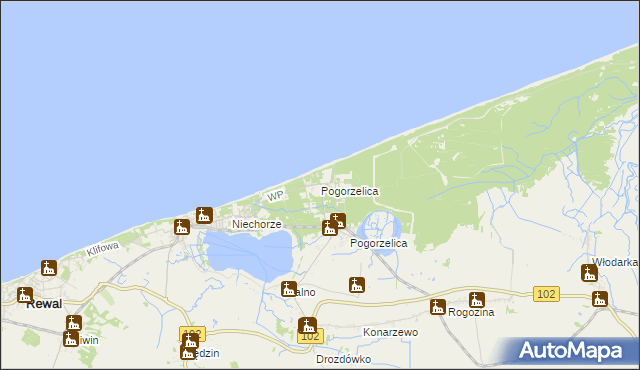The image size is (640, 370).
Task: Open the church marker above the central 102 sign
Action: pyautogui.click(x=307, y=325)
